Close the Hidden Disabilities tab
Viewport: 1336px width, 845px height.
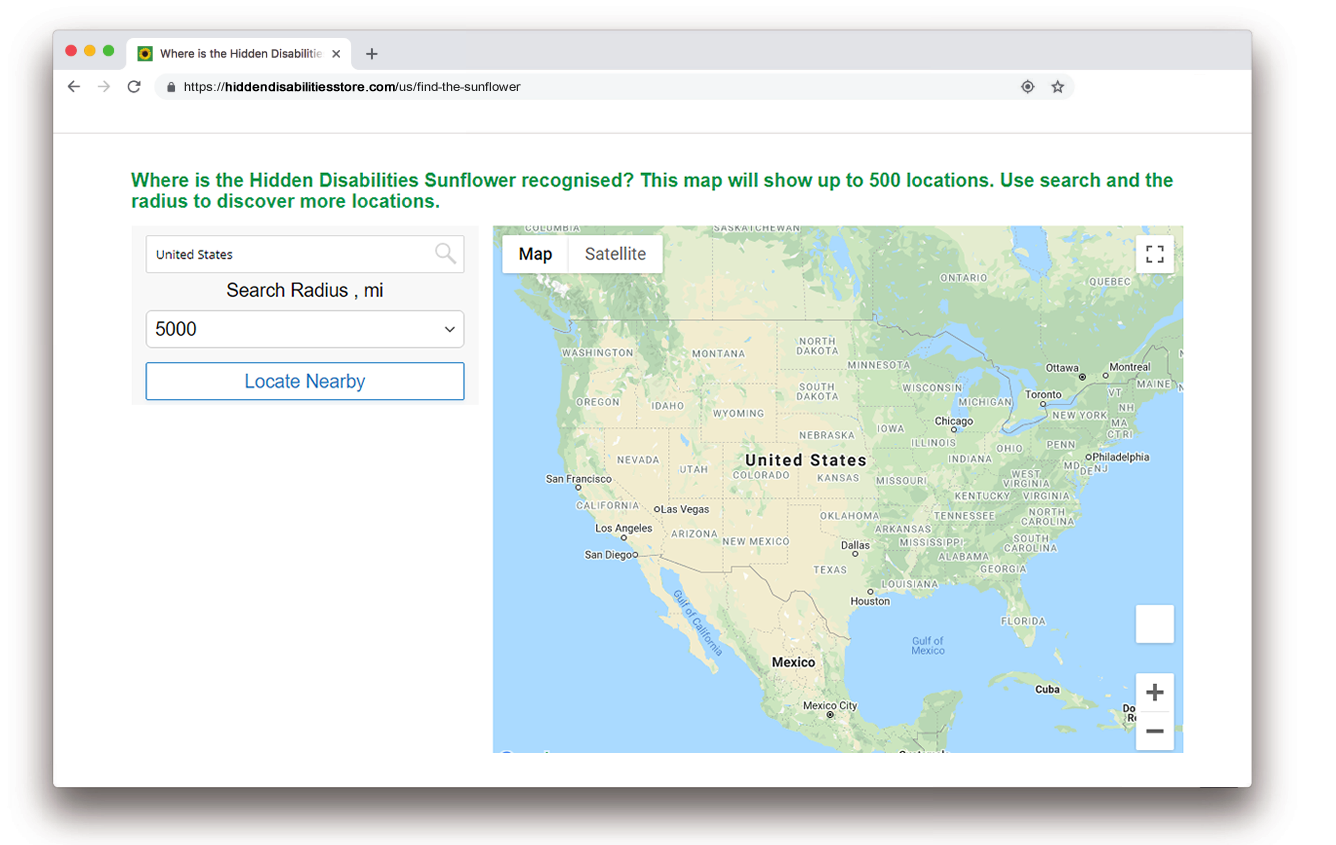tap(336, 54)
